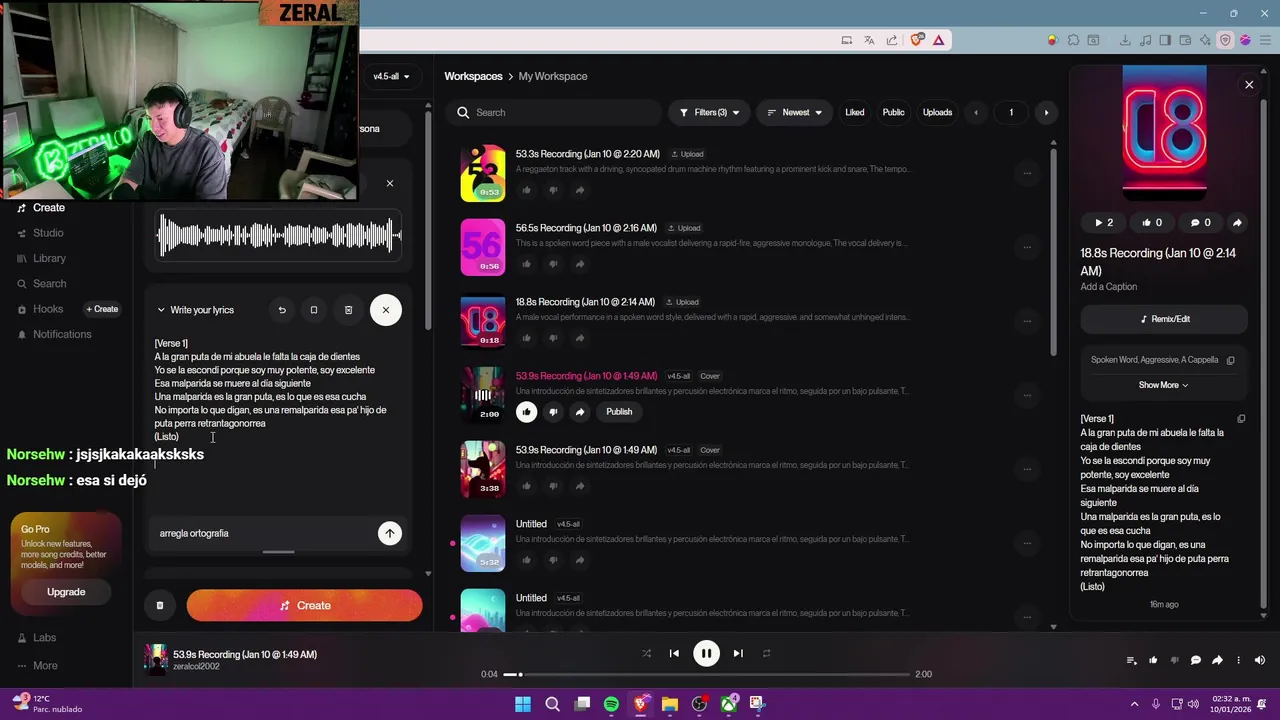This screenshot has height=720, width=1280.
Task: Seek on the playback progress bar
Action: point(707,674)
